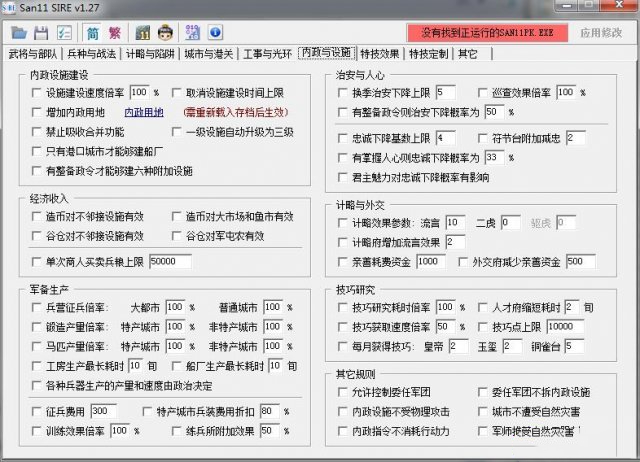The width and height of the screenshot is (640, 462).
Task: Edit the 技巧点上限 field 10000
Action: point(565,327)
